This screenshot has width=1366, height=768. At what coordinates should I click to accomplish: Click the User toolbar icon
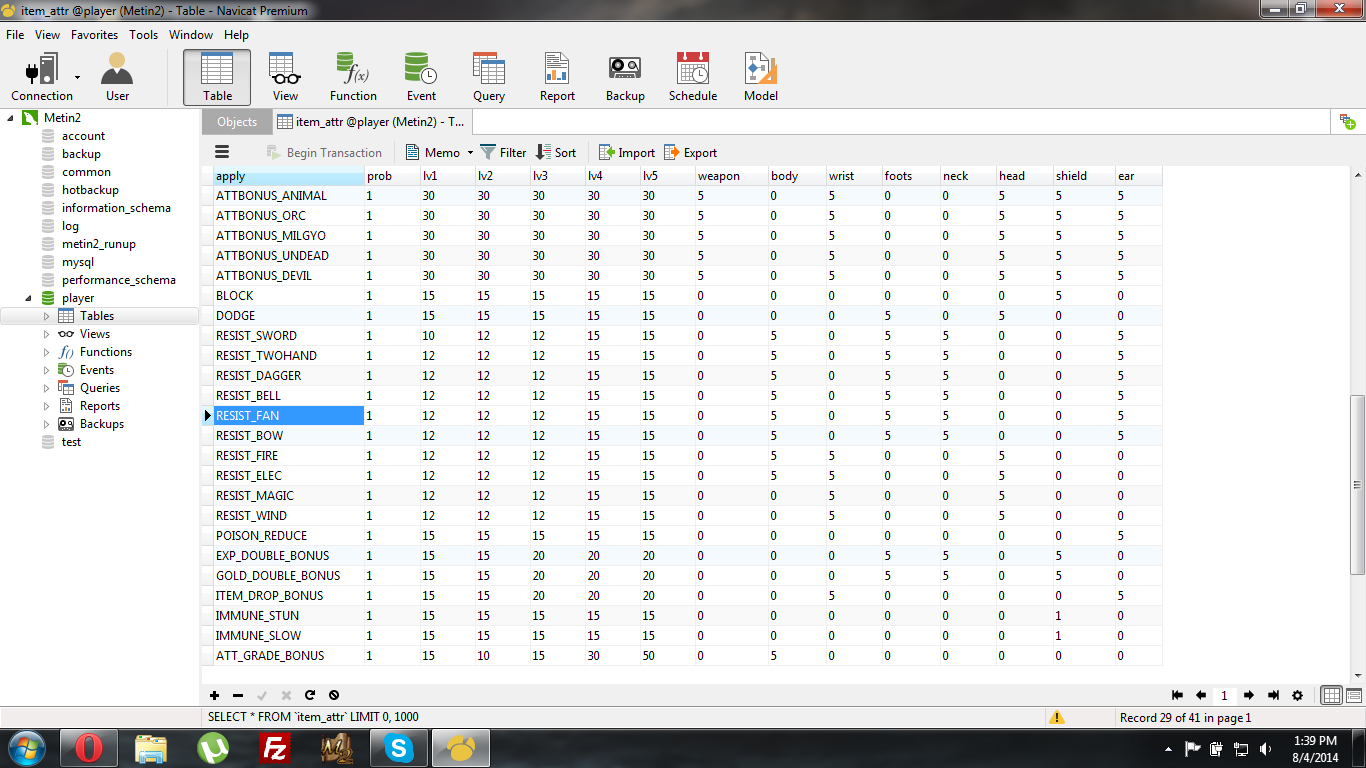click(117, 78)
